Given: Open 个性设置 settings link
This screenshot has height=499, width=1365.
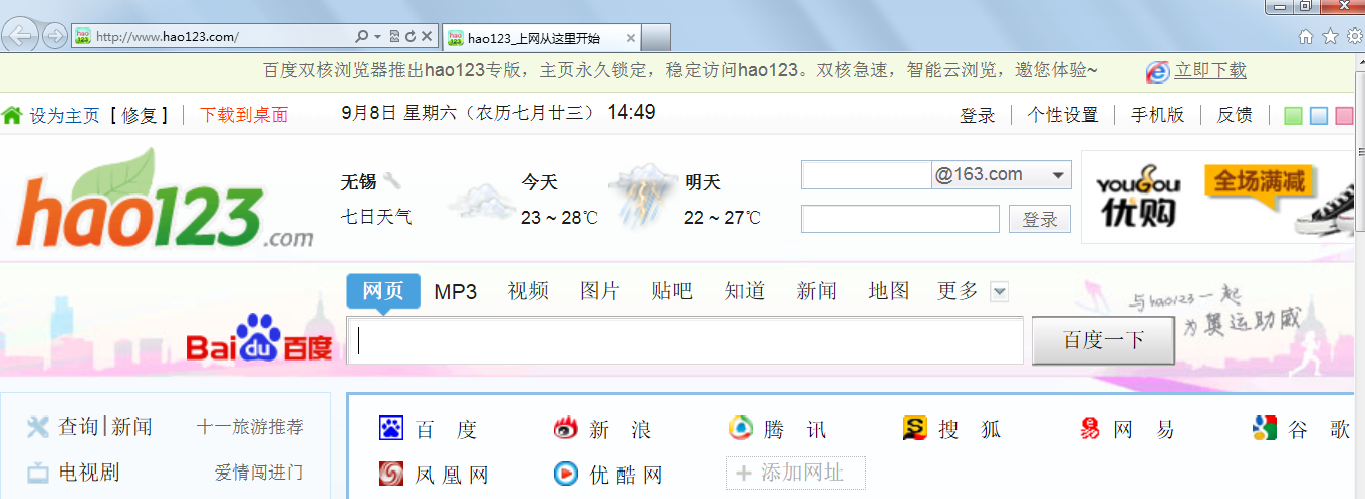Looking at the screenshot, I should 1063,116.
